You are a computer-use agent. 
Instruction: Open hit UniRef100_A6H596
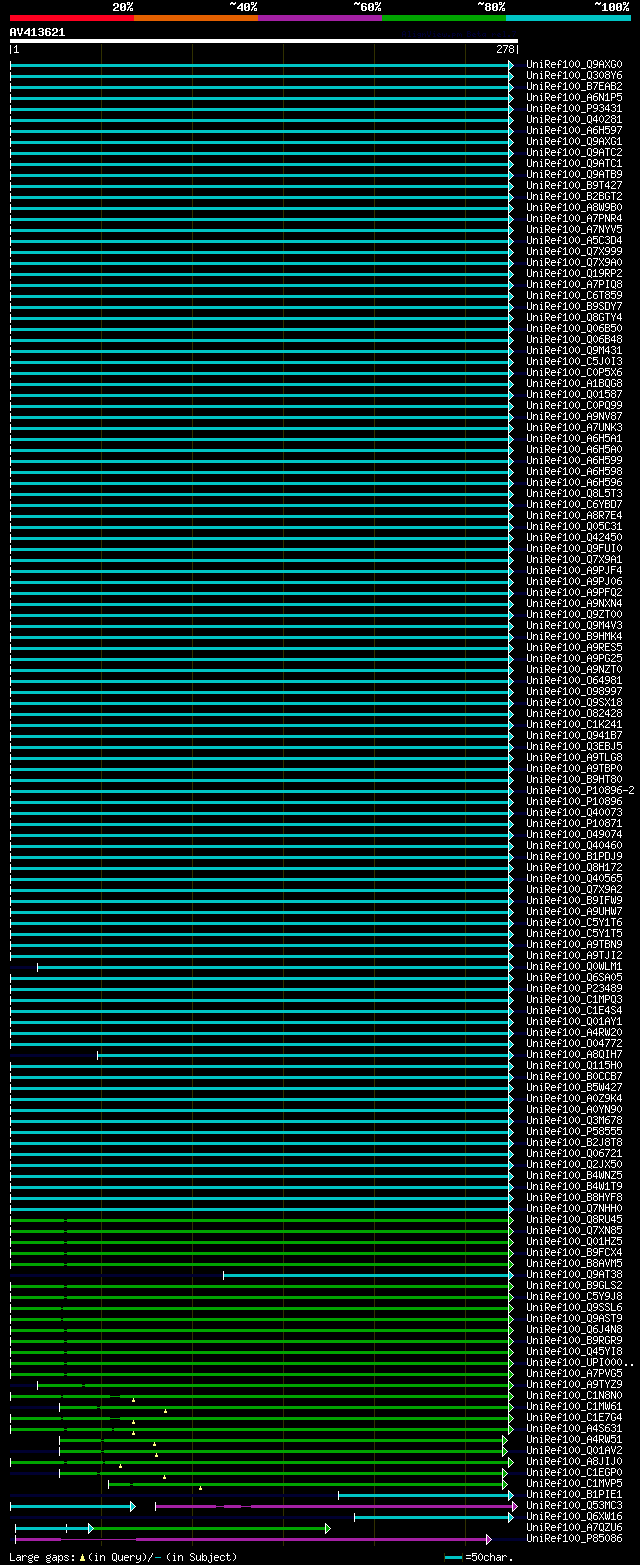point(574,482)
